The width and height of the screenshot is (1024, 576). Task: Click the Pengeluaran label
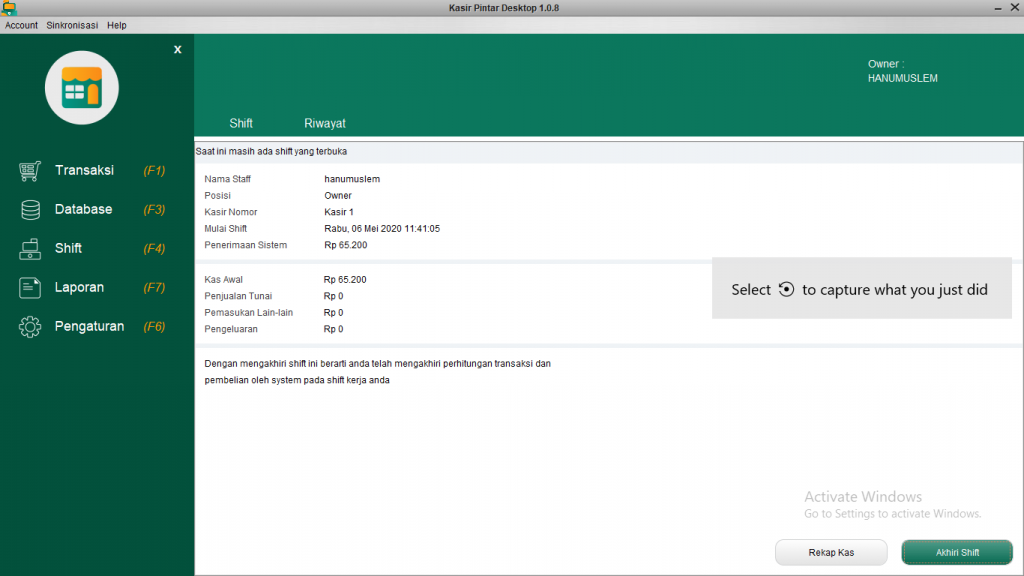coord(231,329)
